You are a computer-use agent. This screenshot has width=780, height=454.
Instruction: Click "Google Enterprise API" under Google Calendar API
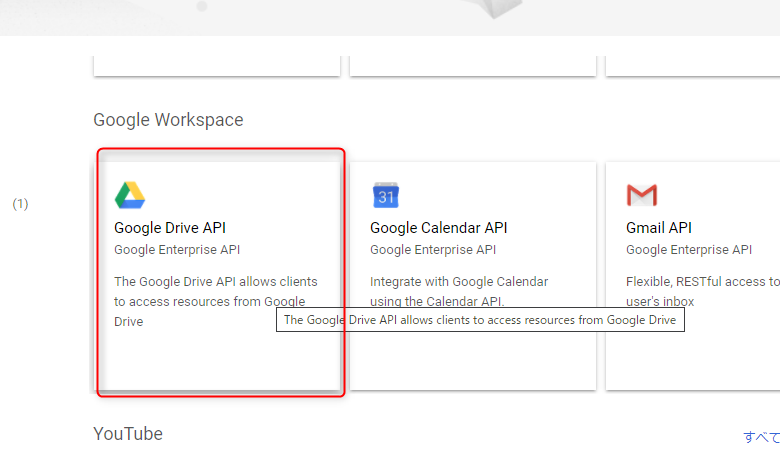pos(433,250)
